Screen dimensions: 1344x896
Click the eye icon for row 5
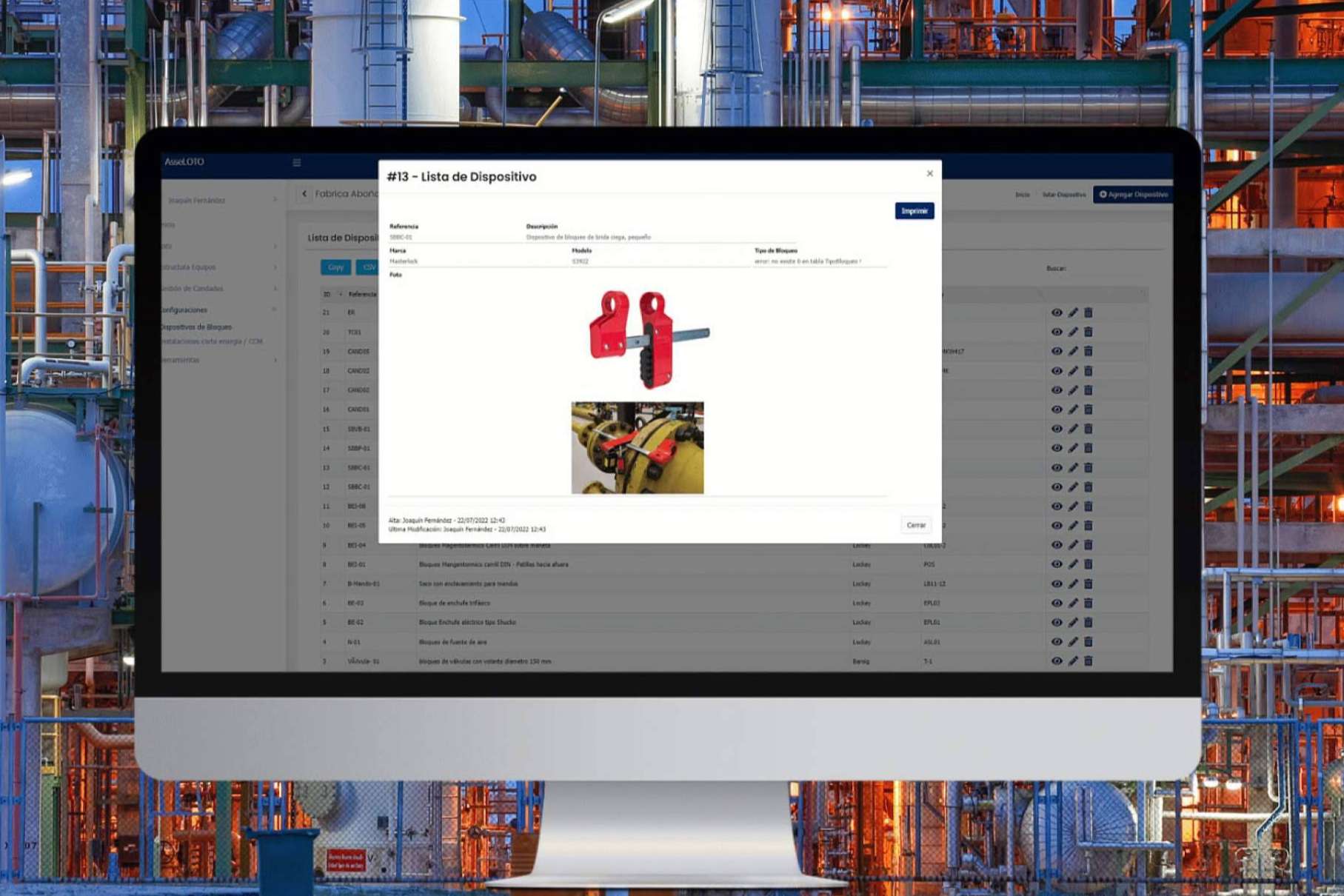click(1056, 622)
